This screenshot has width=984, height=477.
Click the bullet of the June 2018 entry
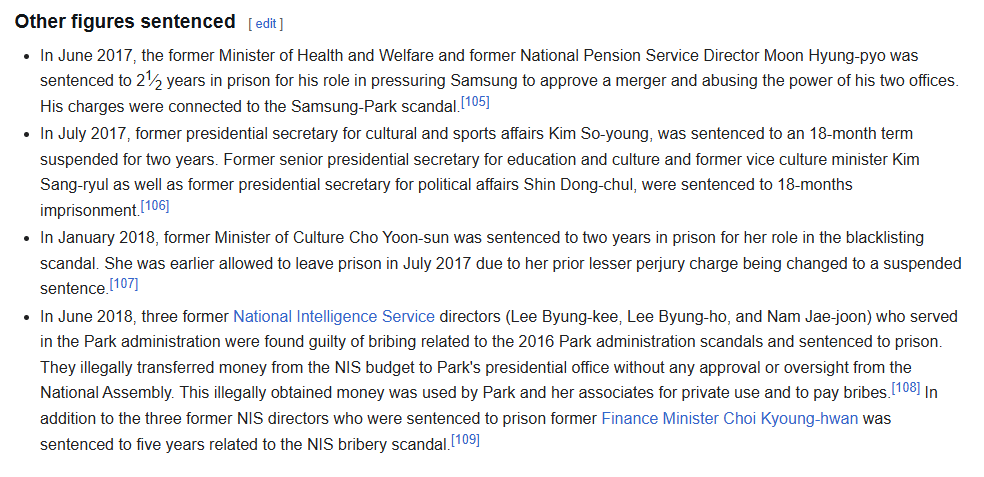[x=26, y=317]
